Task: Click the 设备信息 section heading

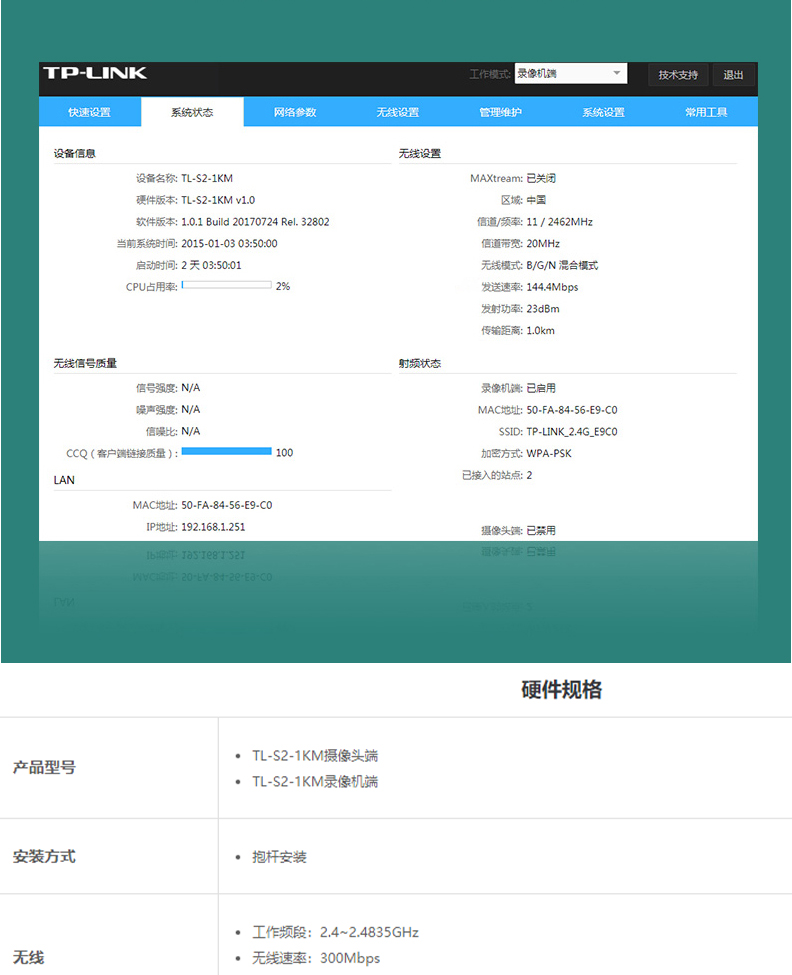Action: click(x=75, y=154)
